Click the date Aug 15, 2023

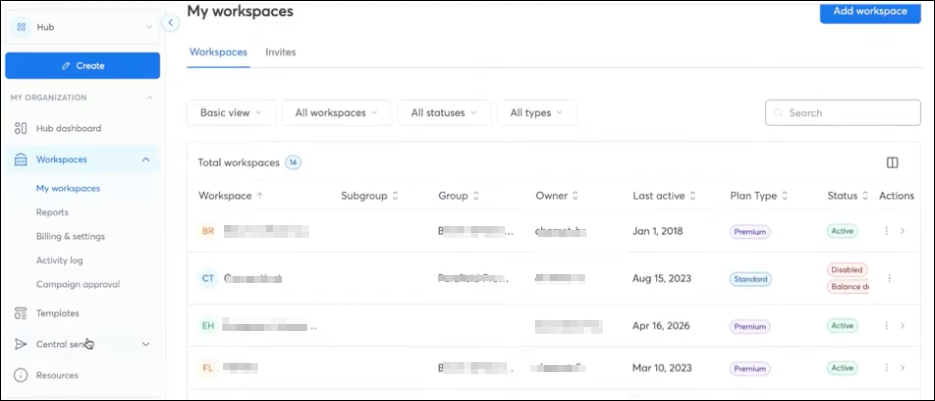[662, 278]
